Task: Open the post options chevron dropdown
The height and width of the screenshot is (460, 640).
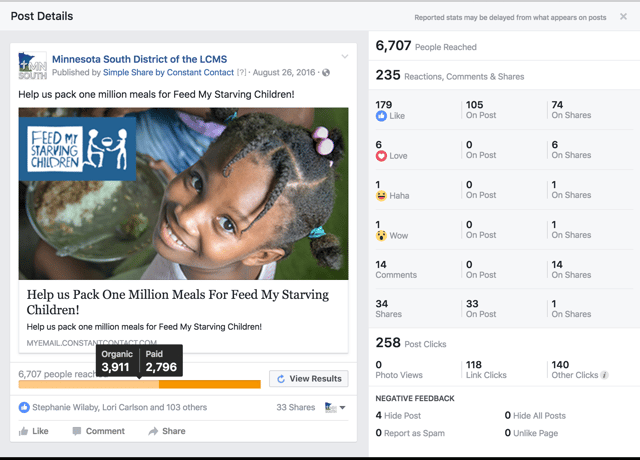Action: coord(345,56)
